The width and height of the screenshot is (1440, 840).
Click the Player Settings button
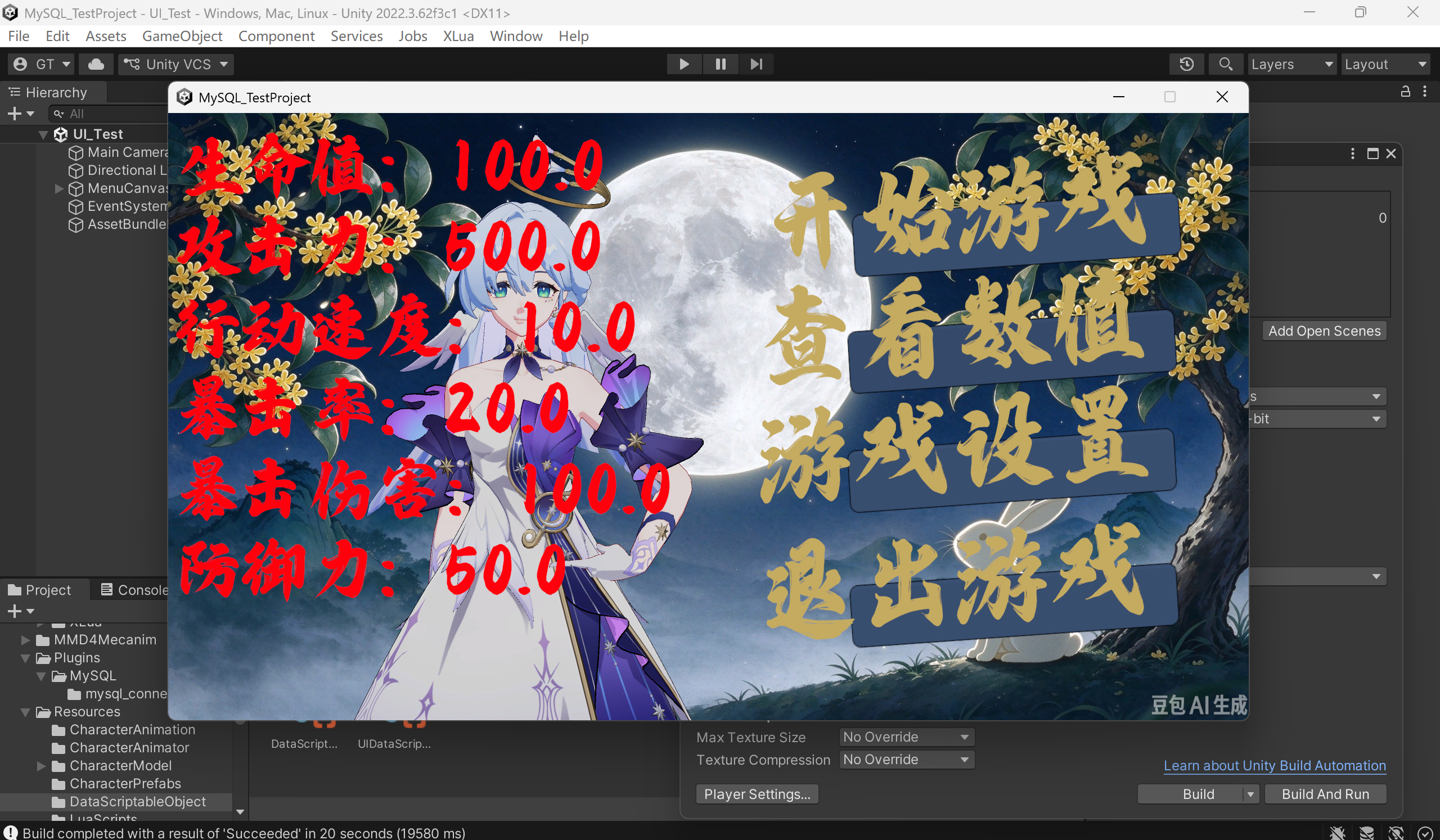757,794
